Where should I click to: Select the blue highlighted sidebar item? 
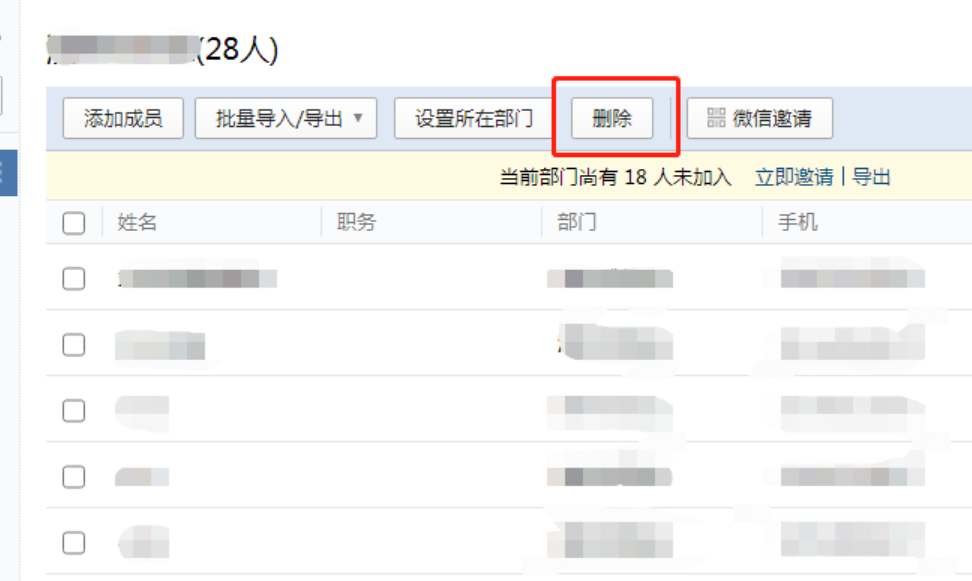click(x=9, y=172)
